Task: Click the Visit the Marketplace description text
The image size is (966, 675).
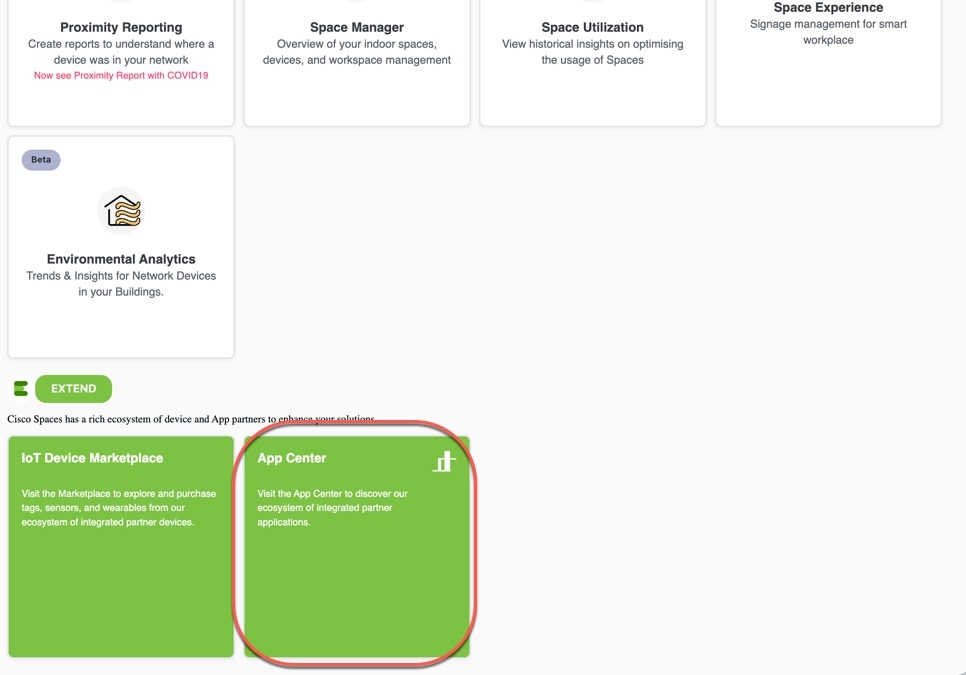Action: (119, 507)
